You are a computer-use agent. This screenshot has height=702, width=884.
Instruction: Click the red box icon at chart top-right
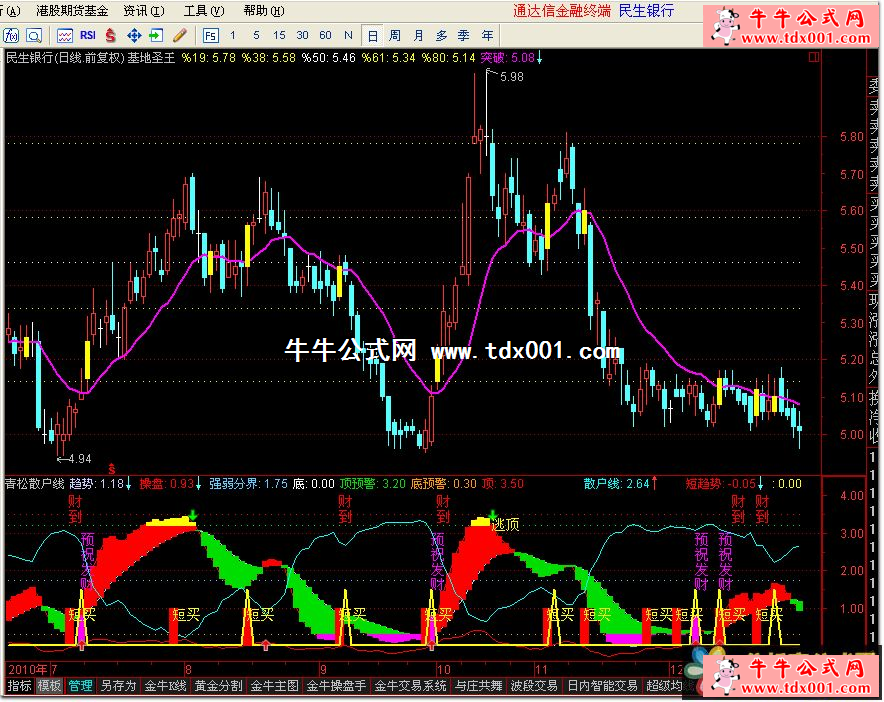click(x=814, y=57)
